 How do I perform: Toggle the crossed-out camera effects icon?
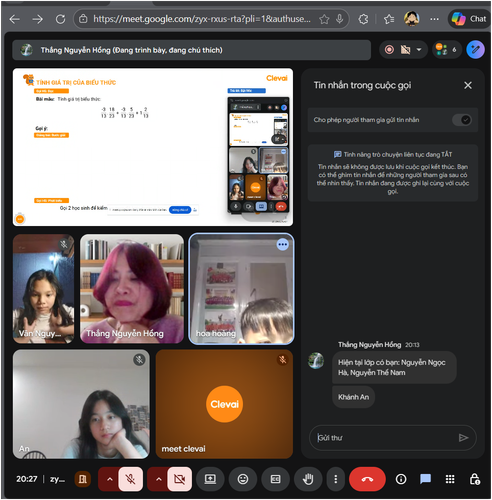click(x=405, y=50)
